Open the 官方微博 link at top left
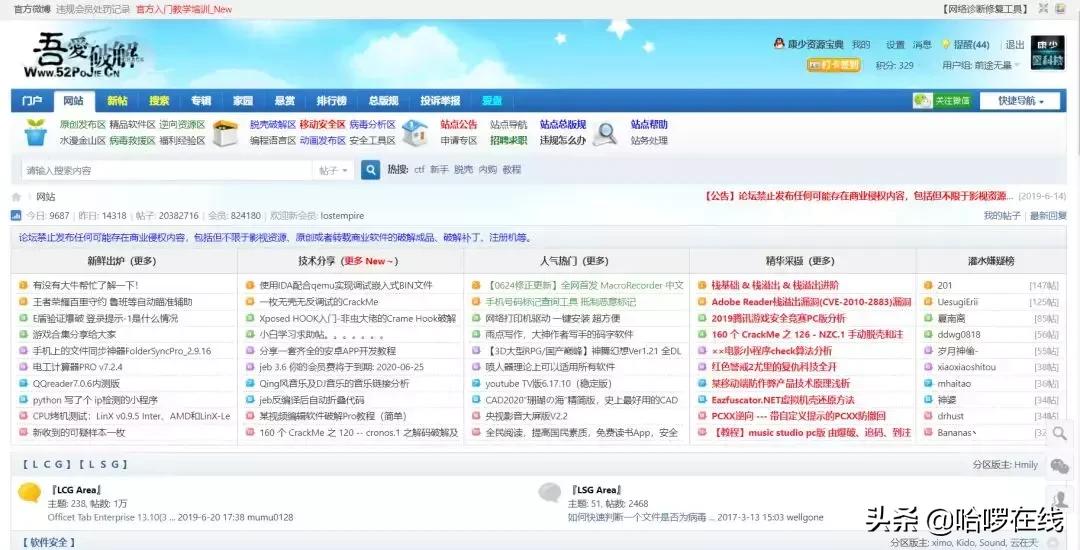This screenshot has height=550, width=1080. (32, 9)
